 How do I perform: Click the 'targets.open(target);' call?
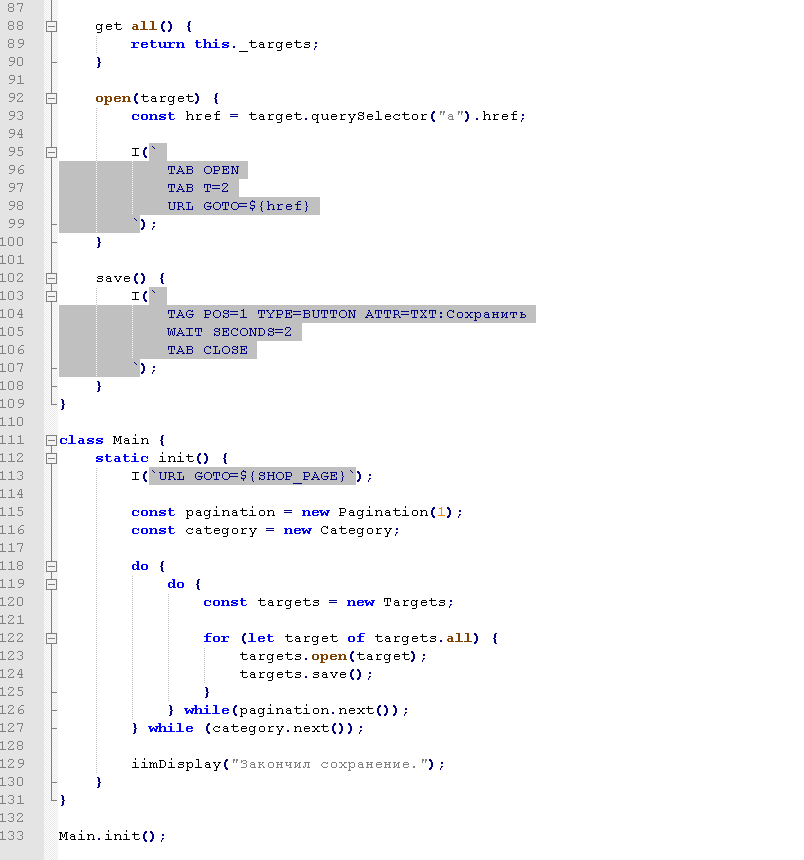[x=333, y=656]
